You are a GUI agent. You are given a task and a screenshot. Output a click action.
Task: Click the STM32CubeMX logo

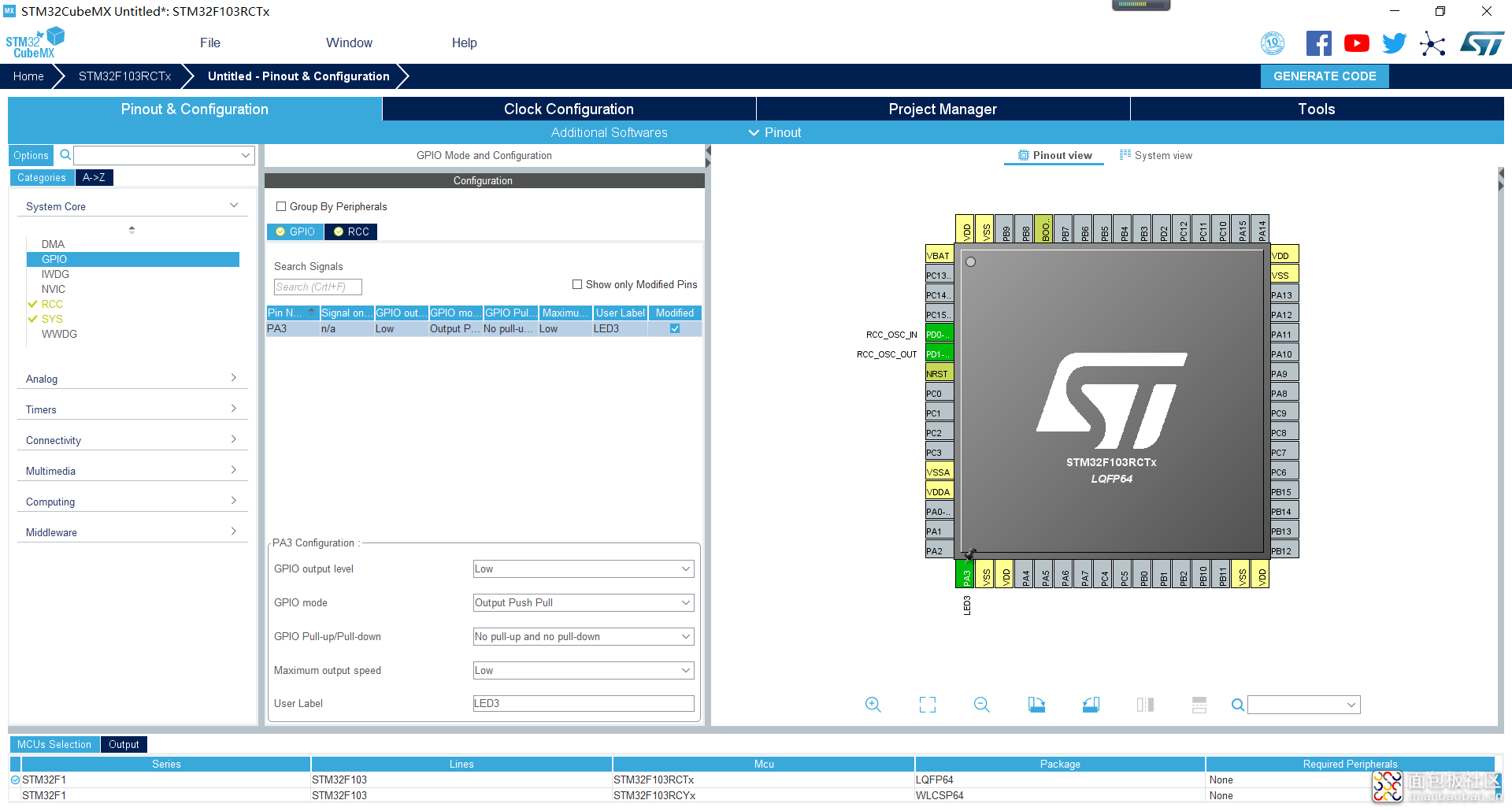tap(35, 43)
